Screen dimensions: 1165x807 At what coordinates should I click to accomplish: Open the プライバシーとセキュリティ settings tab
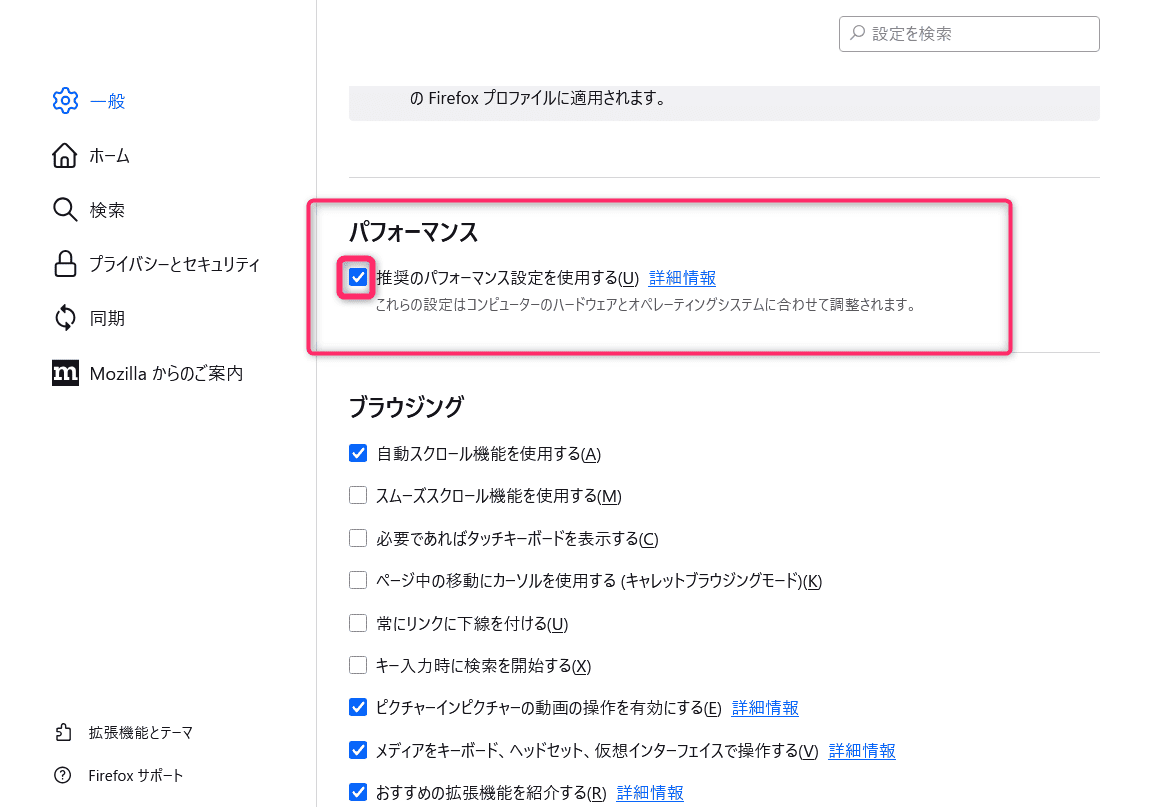point(174,264)
